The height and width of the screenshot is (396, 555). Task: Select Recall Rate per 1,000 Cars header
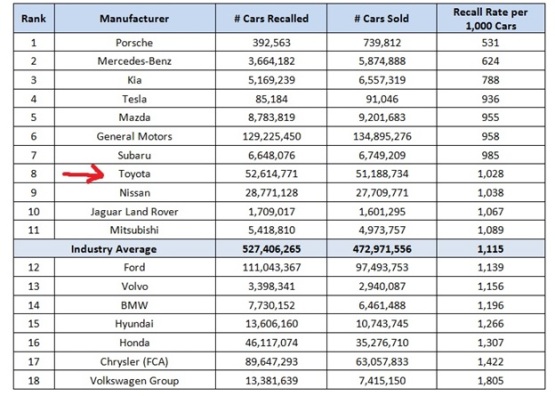point(491,19)
